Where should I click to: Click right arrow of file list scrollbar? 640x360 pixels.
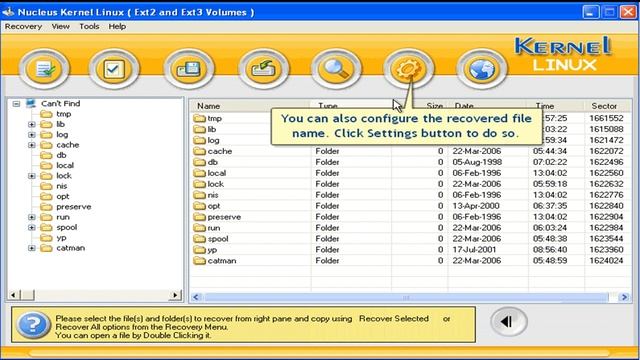[624, 297]
